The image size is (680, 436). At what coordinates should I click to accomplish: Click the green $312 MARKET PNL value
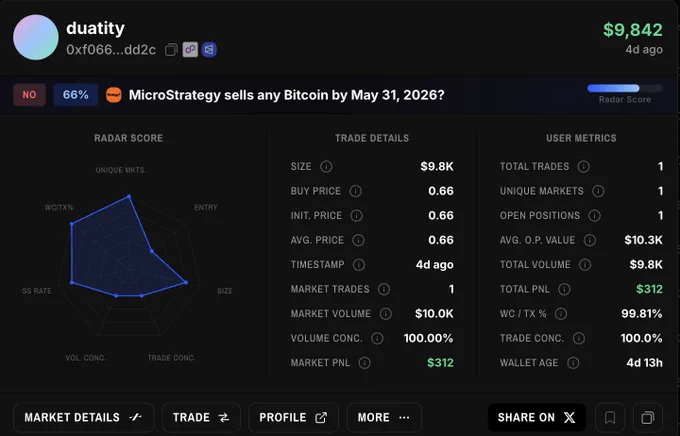[x=440, y=363]
